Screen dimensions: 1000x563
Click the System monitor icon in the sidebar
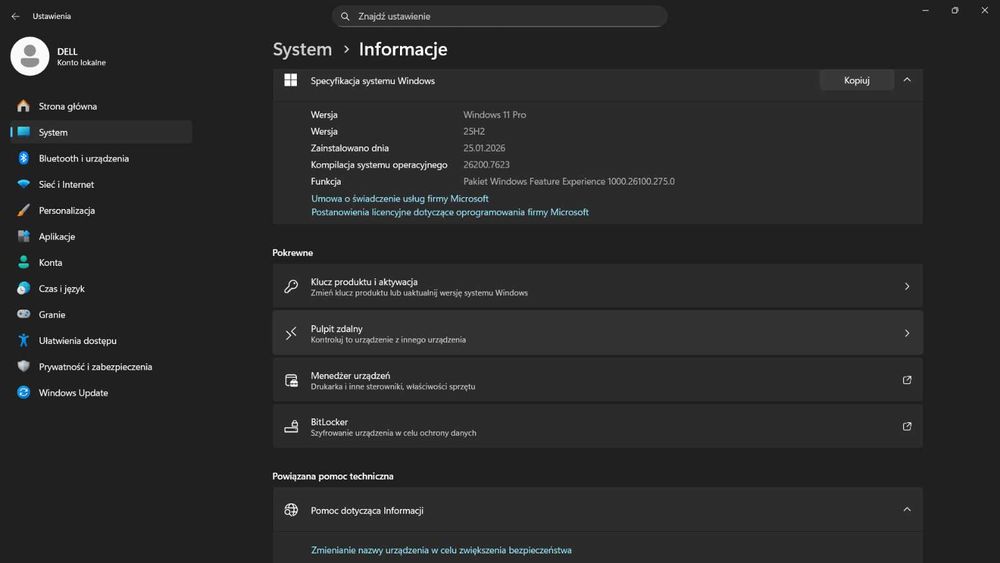point(24,132)
